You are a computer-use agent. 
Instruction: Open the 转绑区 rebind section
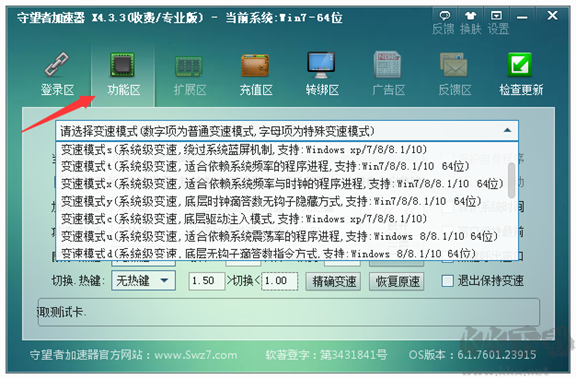pyautogui.click(x=322, y=75)
